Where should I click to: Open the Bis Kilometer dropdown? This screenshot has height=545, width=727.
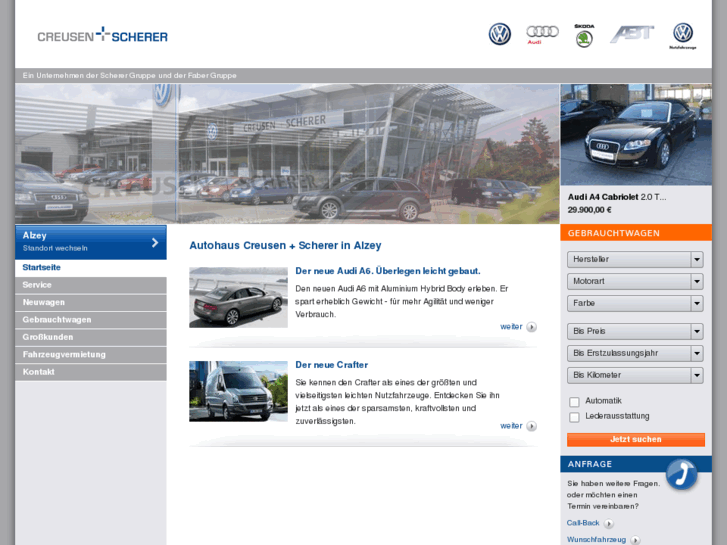pos(635,375)
